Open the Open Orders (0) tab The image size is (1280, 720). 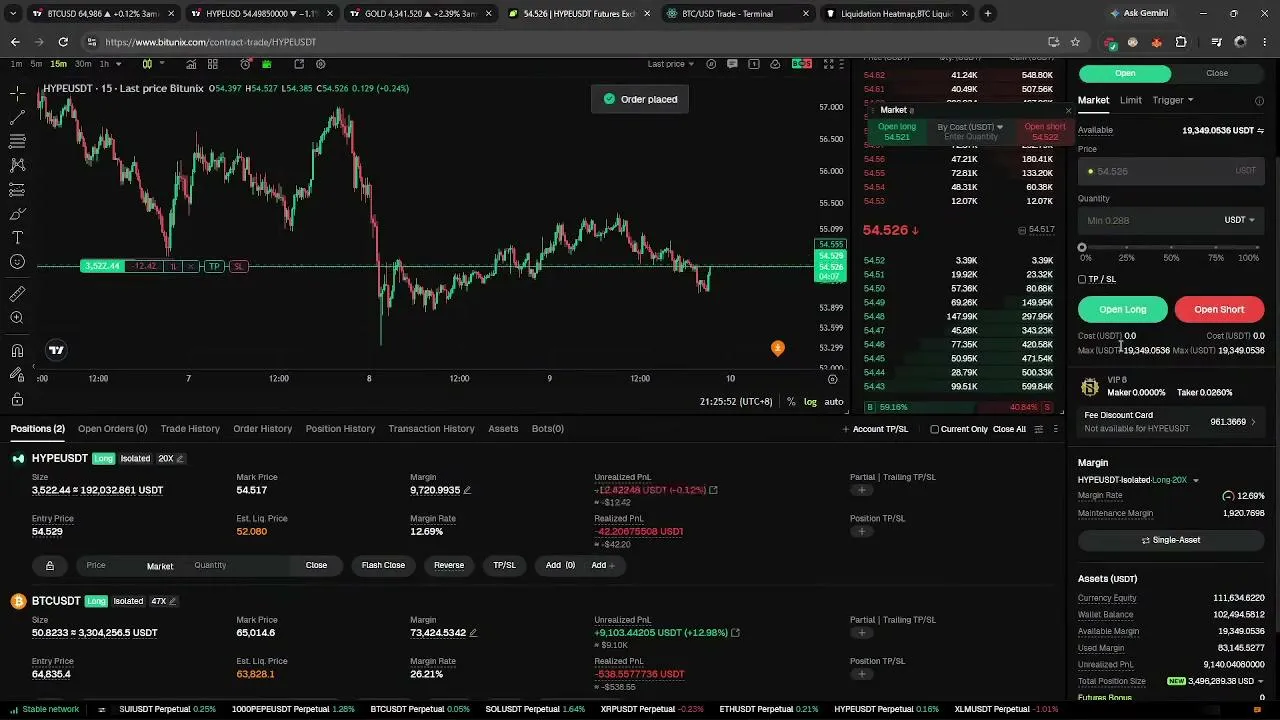[112, 429]
